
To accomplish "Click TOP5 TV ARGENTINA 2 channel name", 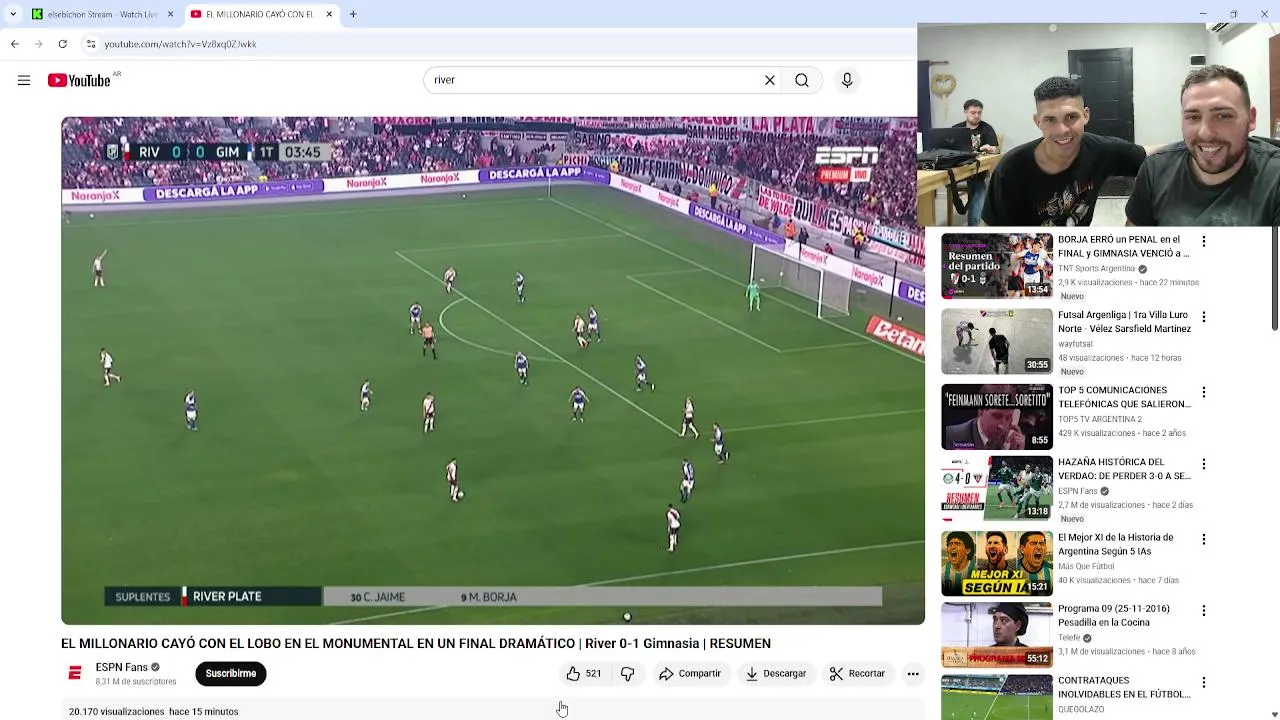I will (1100, 419).
